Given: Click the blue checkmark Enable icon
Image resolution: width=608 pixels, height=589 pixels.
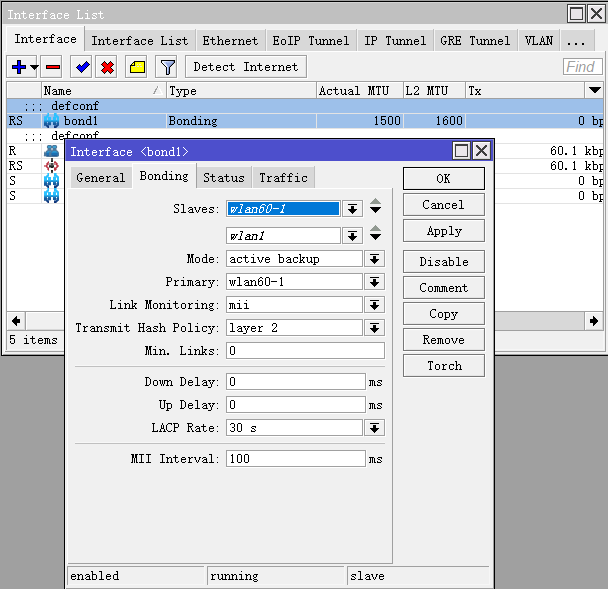Looking at the screenshot, I should click(x=83, y=67).
